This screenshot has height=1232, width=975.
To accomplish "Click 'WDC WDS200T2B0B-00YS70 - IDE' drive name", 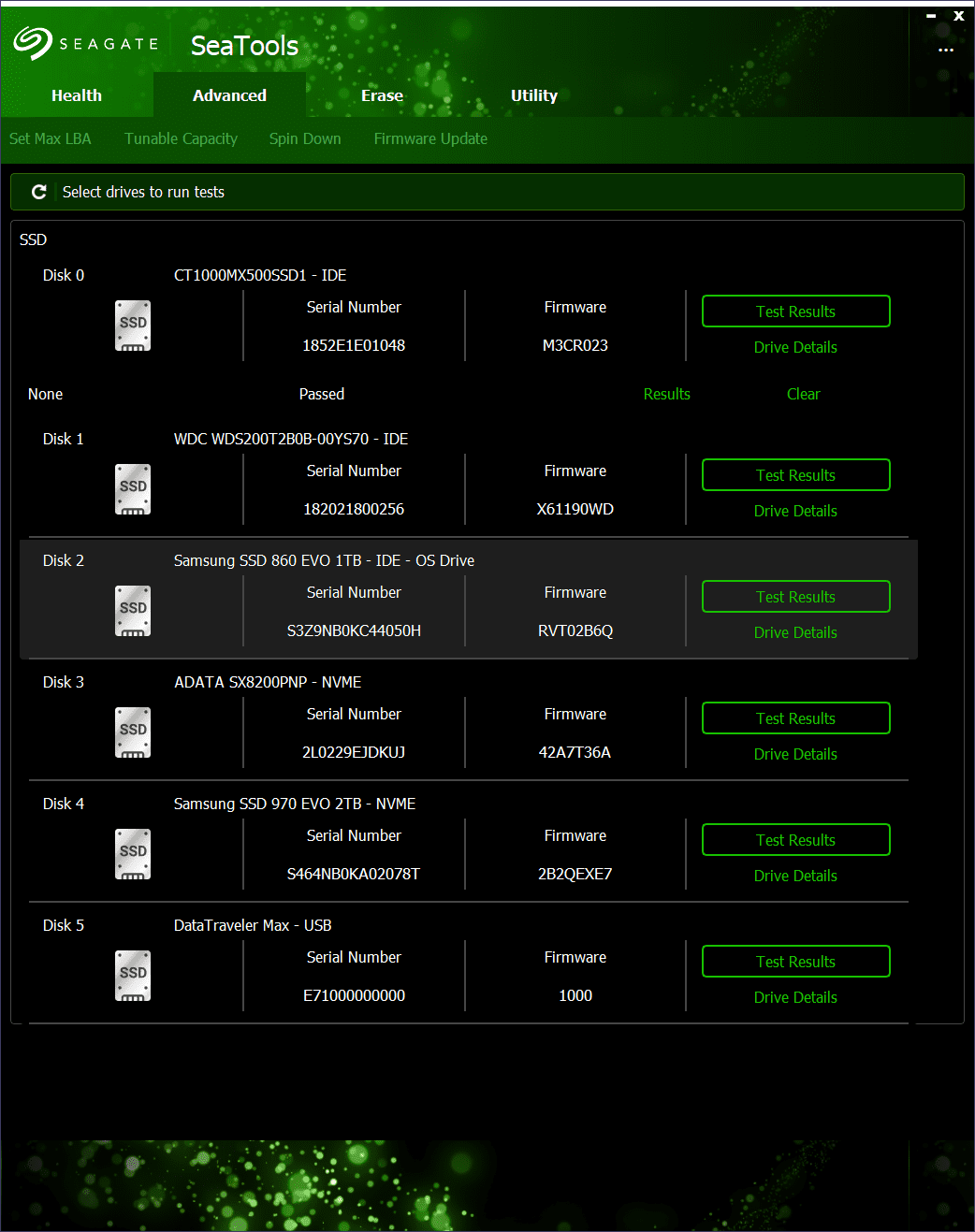I will coord(291,439).
